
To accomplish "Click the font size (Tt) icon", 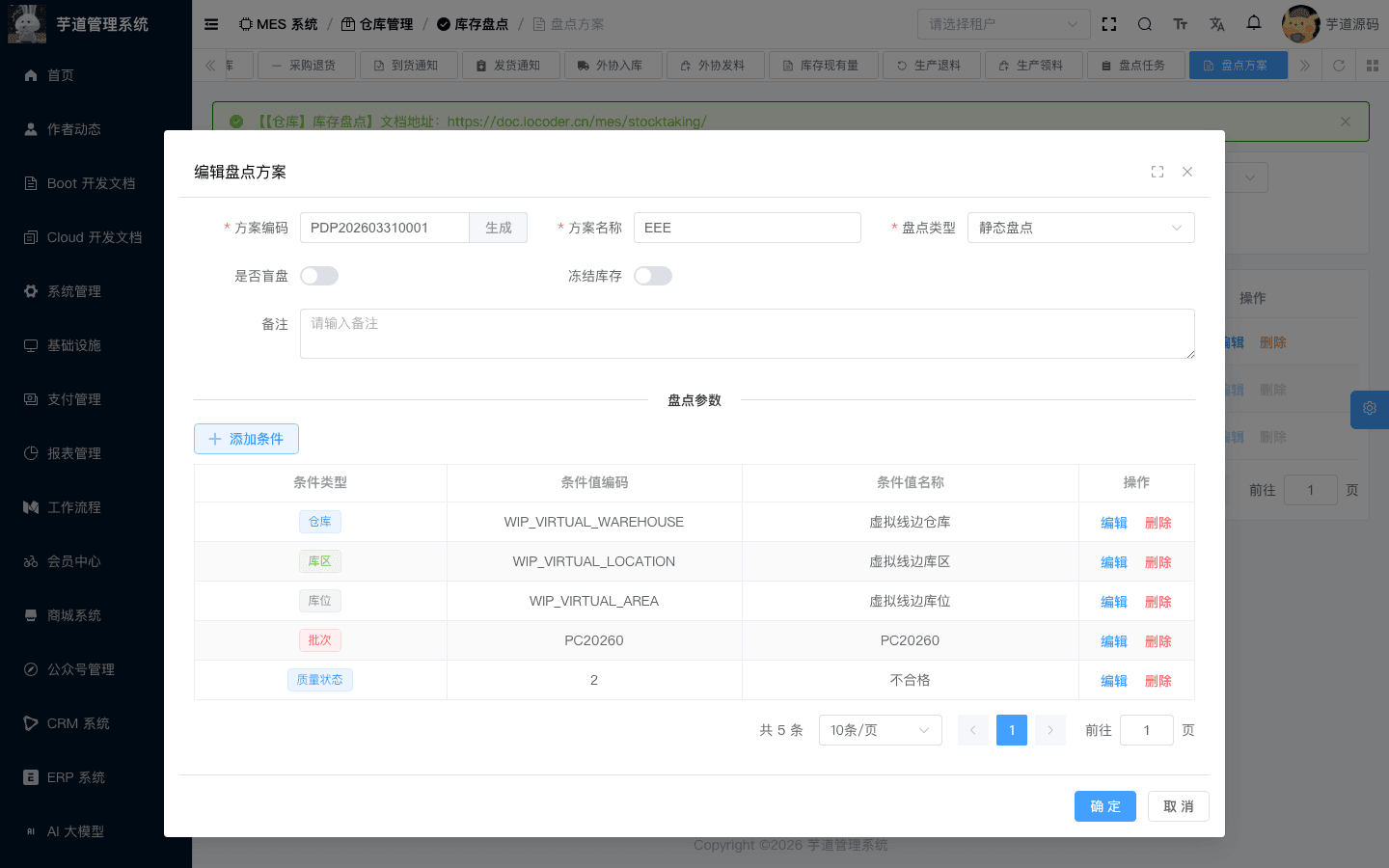I will pos(1181,24).
